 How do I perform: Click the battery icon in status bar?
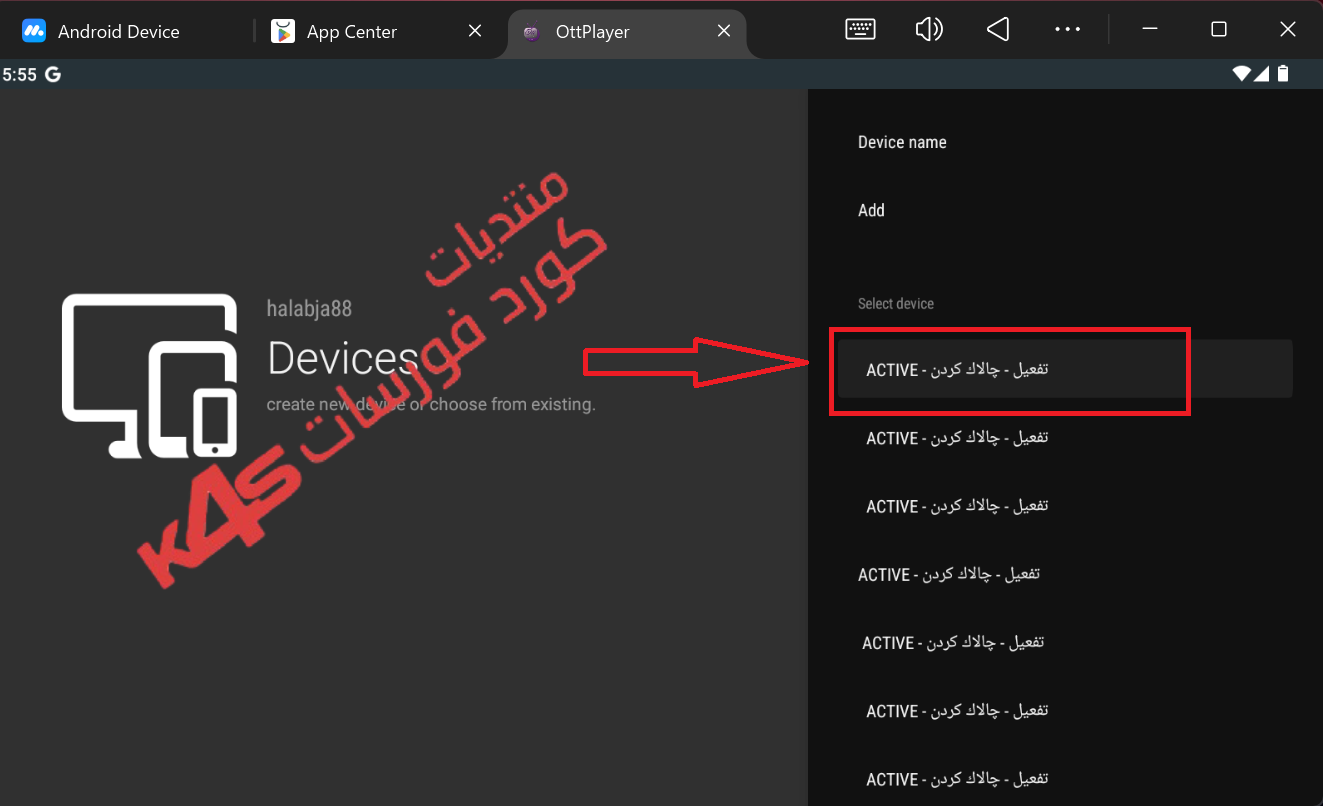[x=1283, y=73]
